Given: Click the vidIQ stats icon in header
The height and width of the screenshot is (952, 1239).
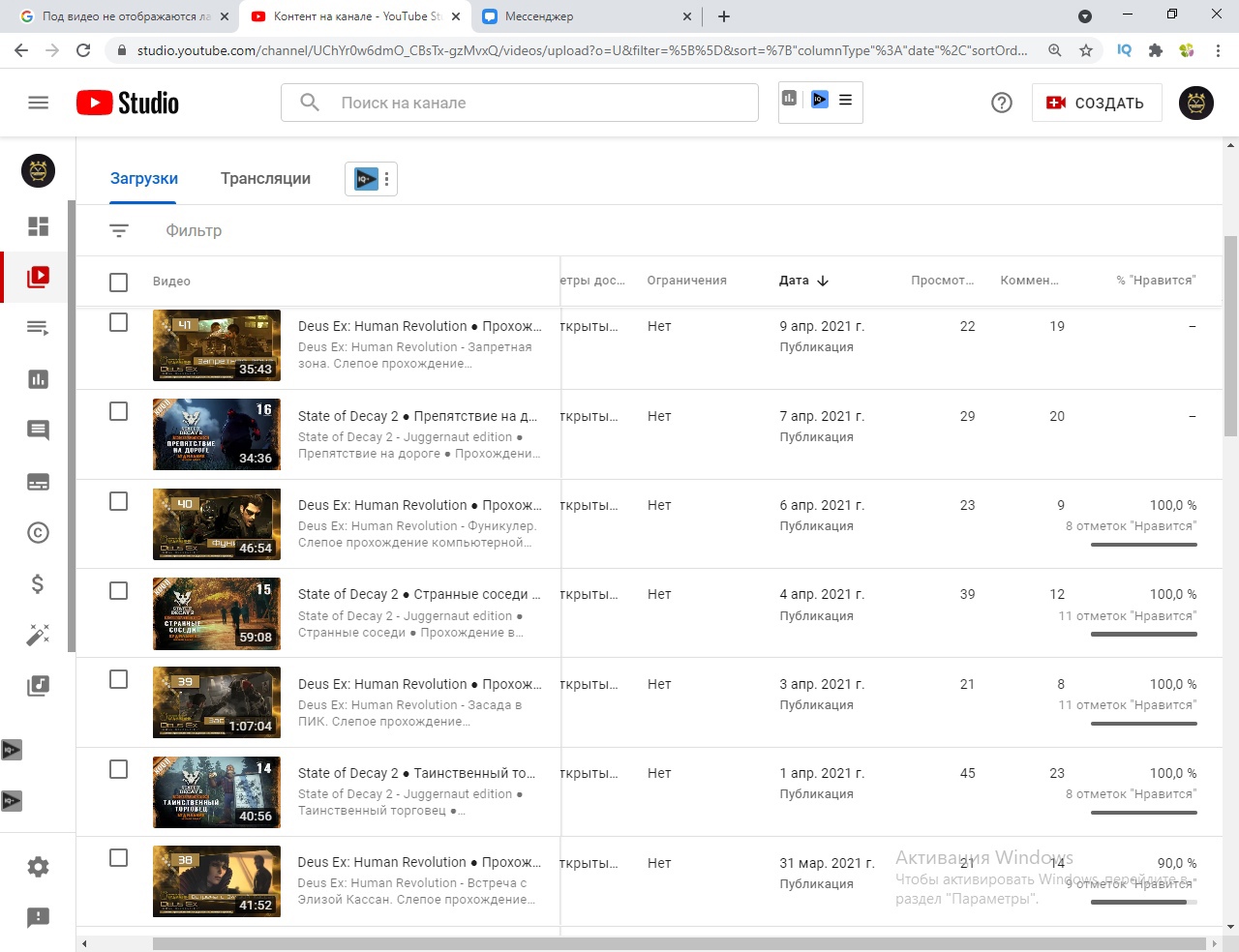Looking at the screenshot, I should pos(790,99).
